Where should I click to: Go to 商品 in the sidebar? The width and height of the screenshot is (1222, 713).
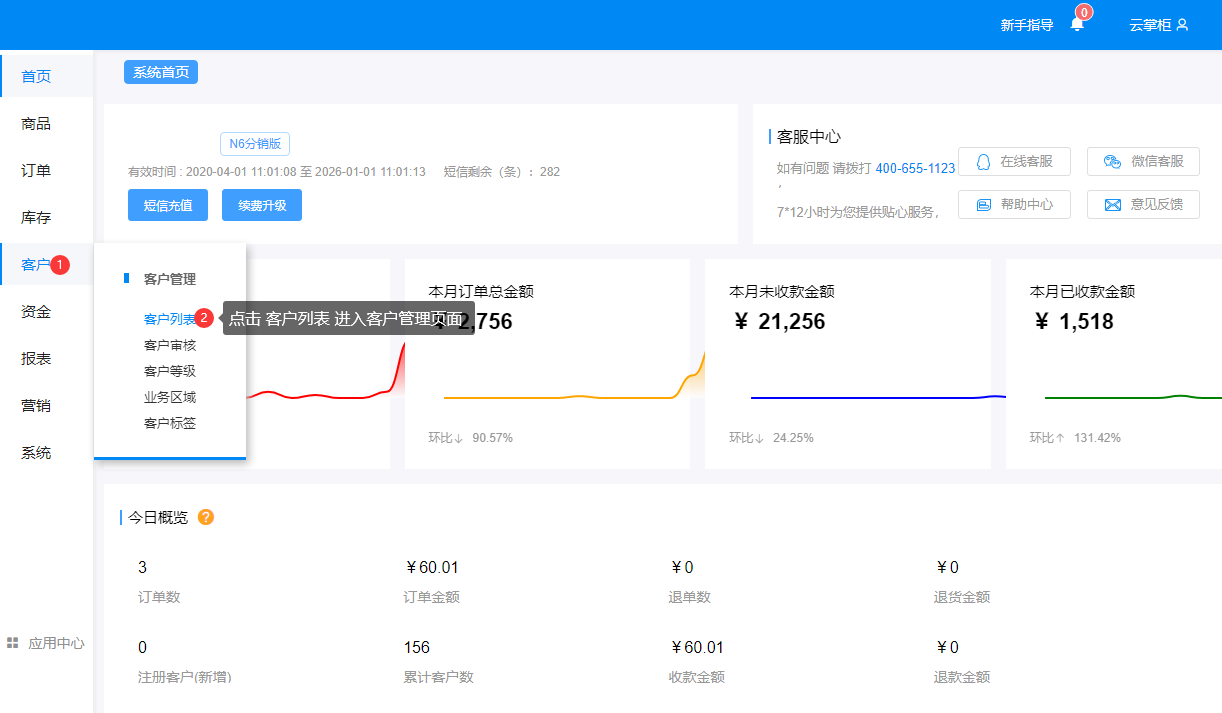click(36, 123)
